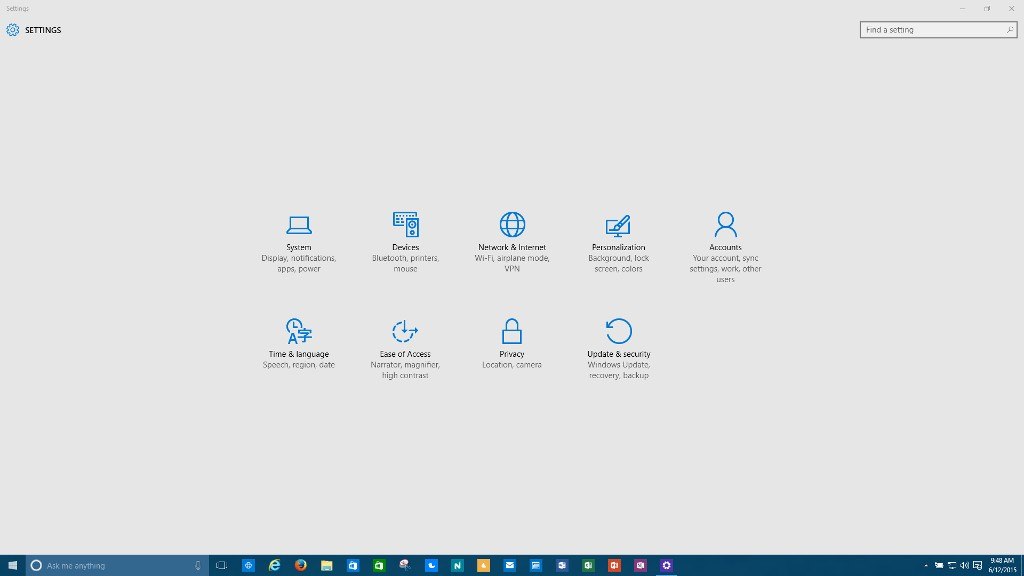The height and width of the screenshot is (576, 1024).
Task: Click the SETTINGS gear icon in the header
Action: (12, 30)
